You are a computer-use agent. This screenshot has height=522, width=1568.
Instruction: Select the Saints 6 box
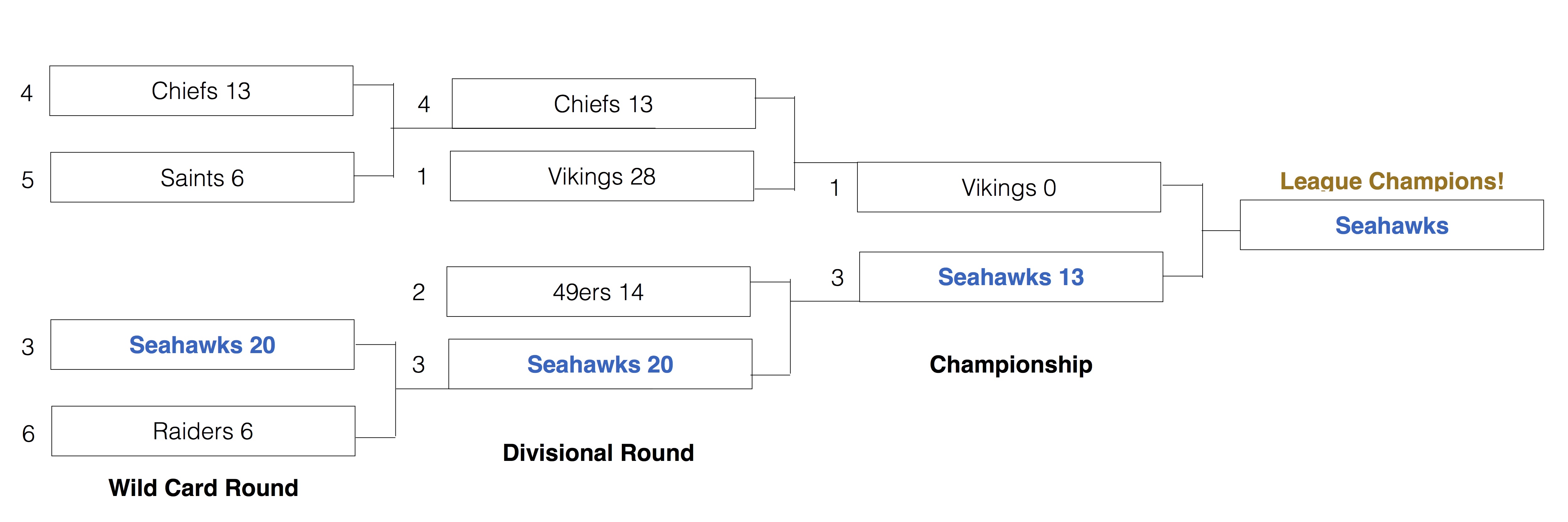[202, 177]
